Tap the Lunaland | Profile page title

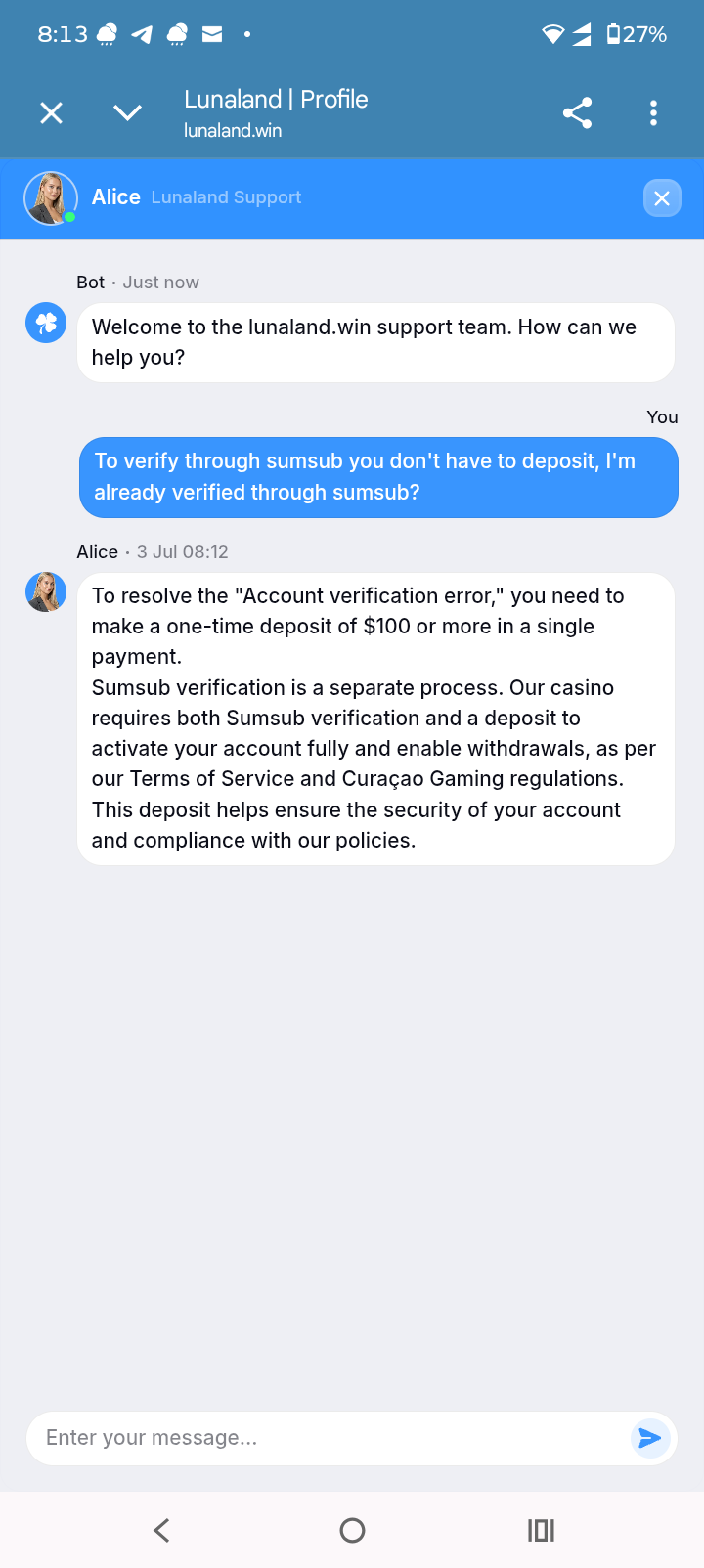point(276,99)
